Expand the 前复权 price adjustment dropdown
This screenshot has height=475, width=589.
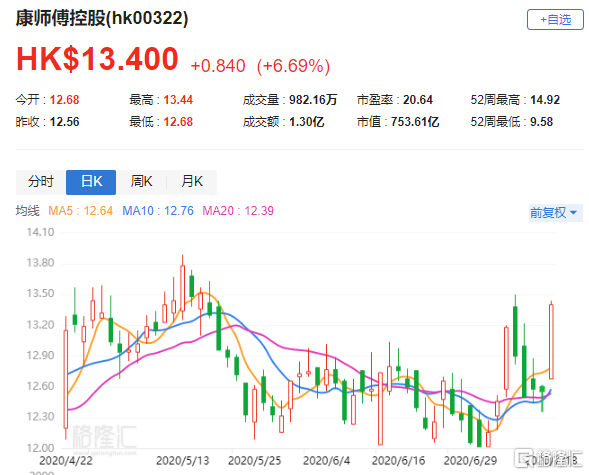556,213
